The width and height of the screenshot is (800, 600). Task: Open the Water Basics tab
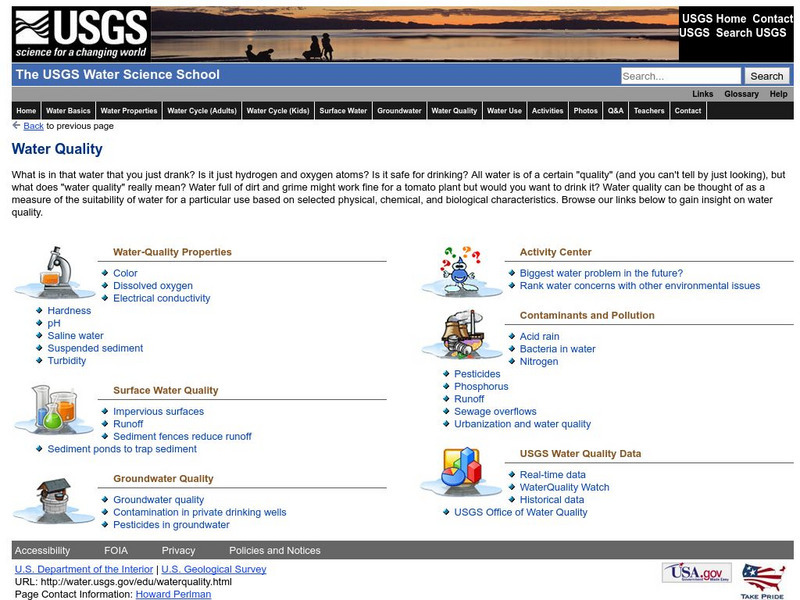pos(68,111)
